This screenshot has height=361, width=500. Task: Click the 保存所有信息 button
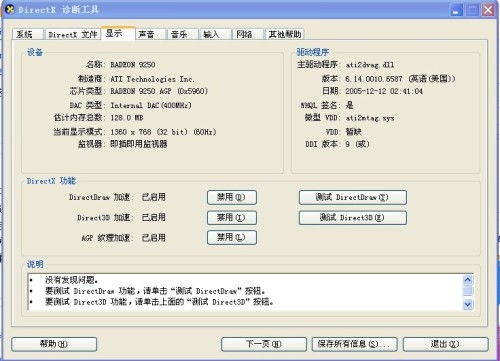point(355,344)
